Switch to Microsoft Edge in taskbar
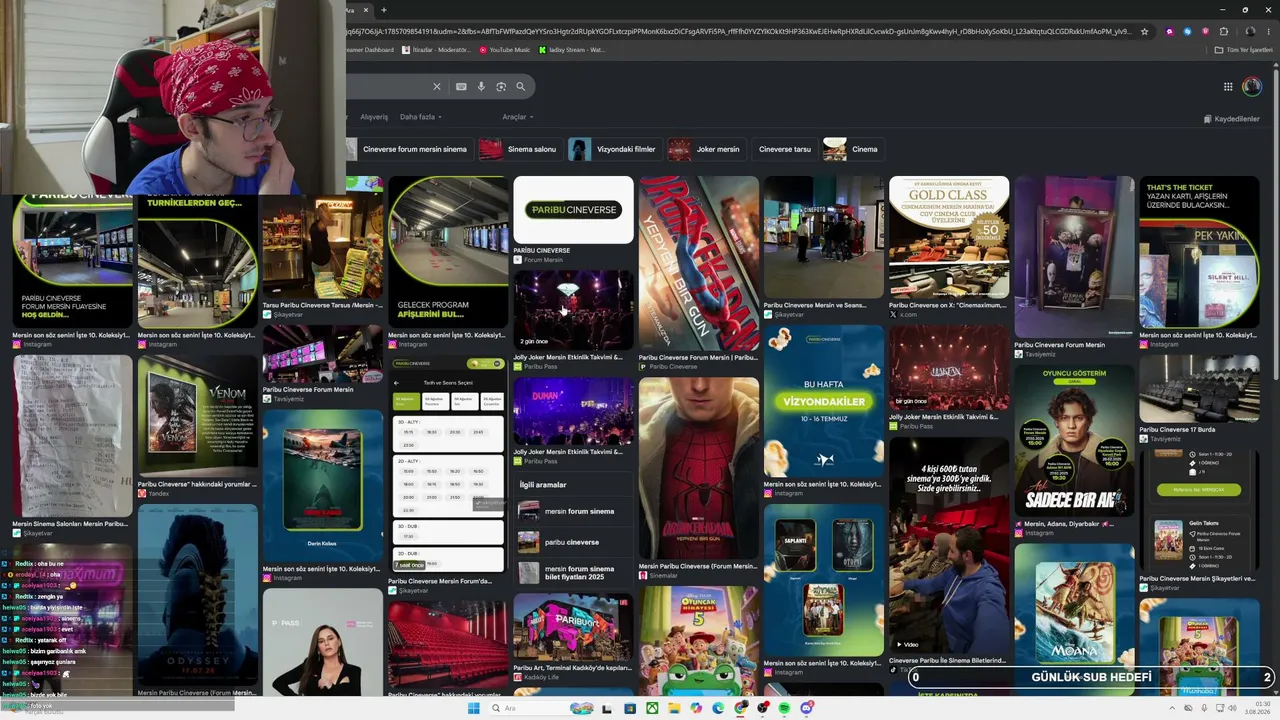This screenshot has width=1280, height=720. [718, 708]
